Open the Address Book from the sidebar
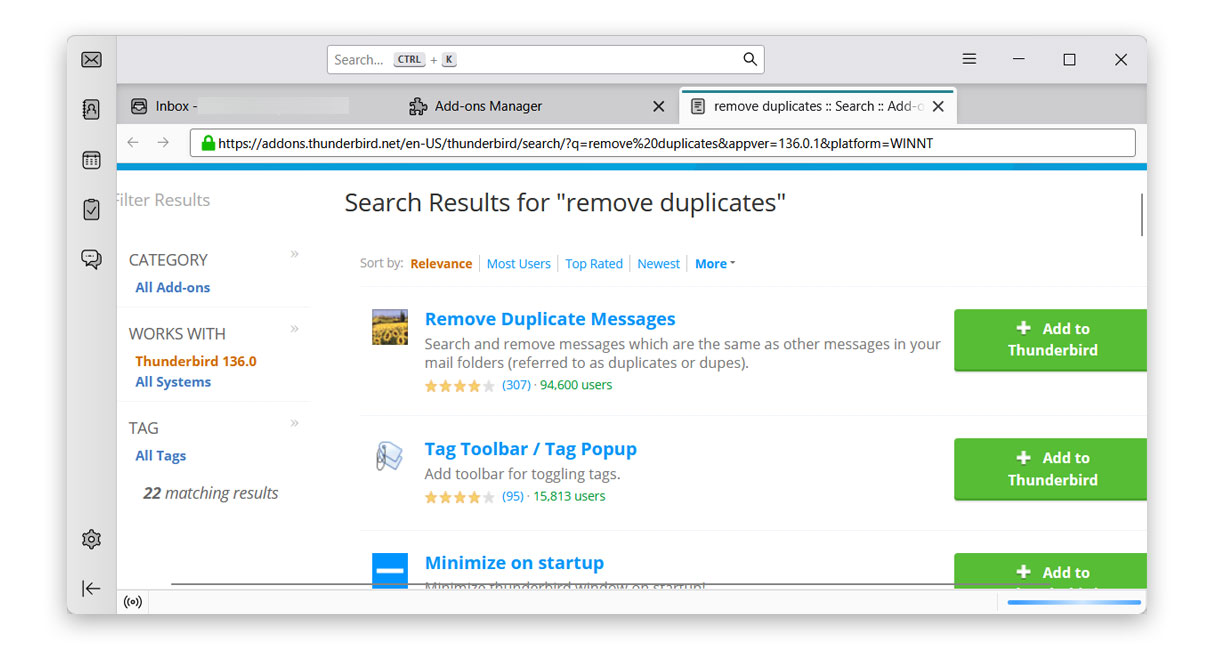1213x649 pixels. [91, 109]
